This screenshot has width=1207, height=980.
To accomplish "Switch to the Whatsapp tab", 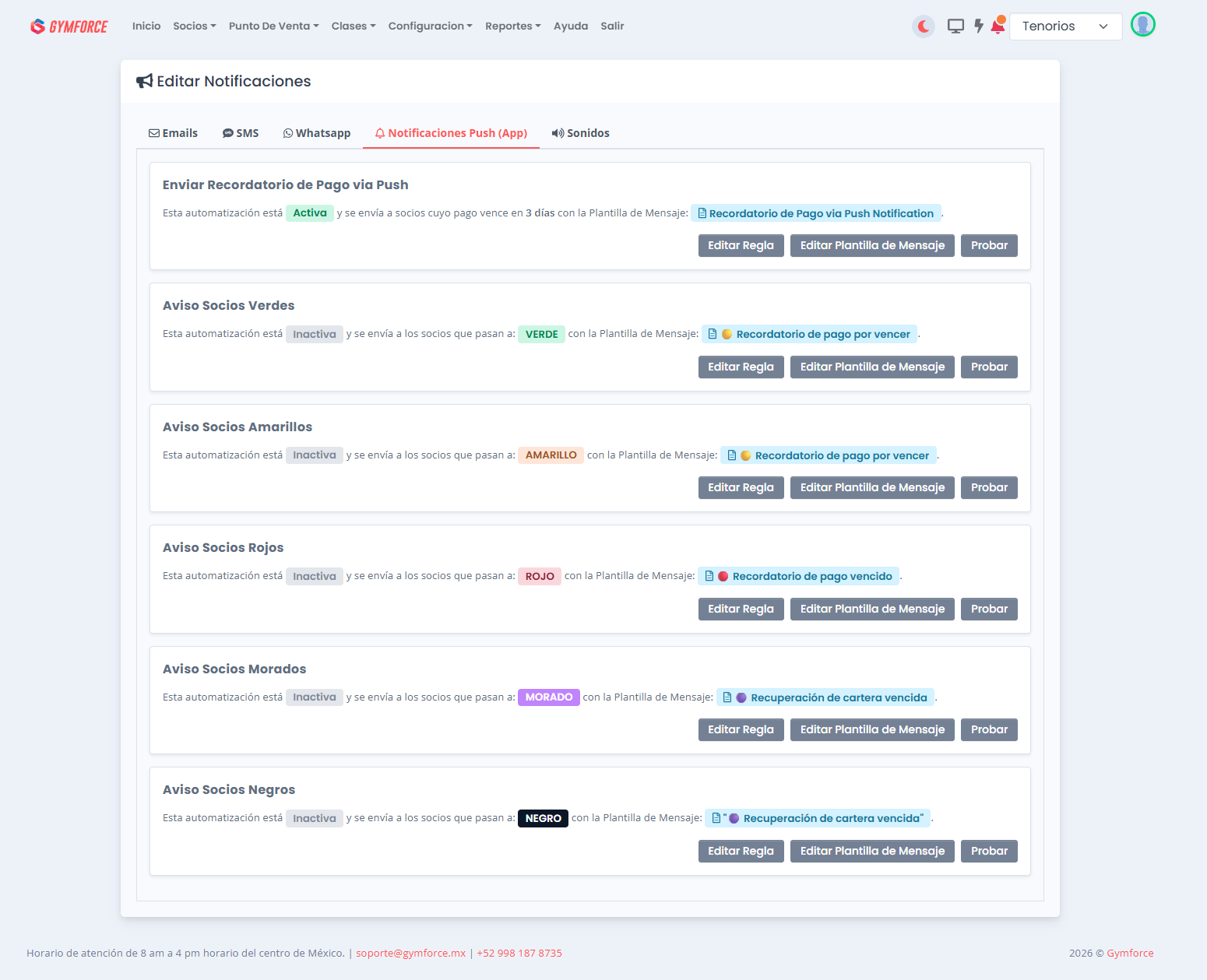I will point(317,133).
